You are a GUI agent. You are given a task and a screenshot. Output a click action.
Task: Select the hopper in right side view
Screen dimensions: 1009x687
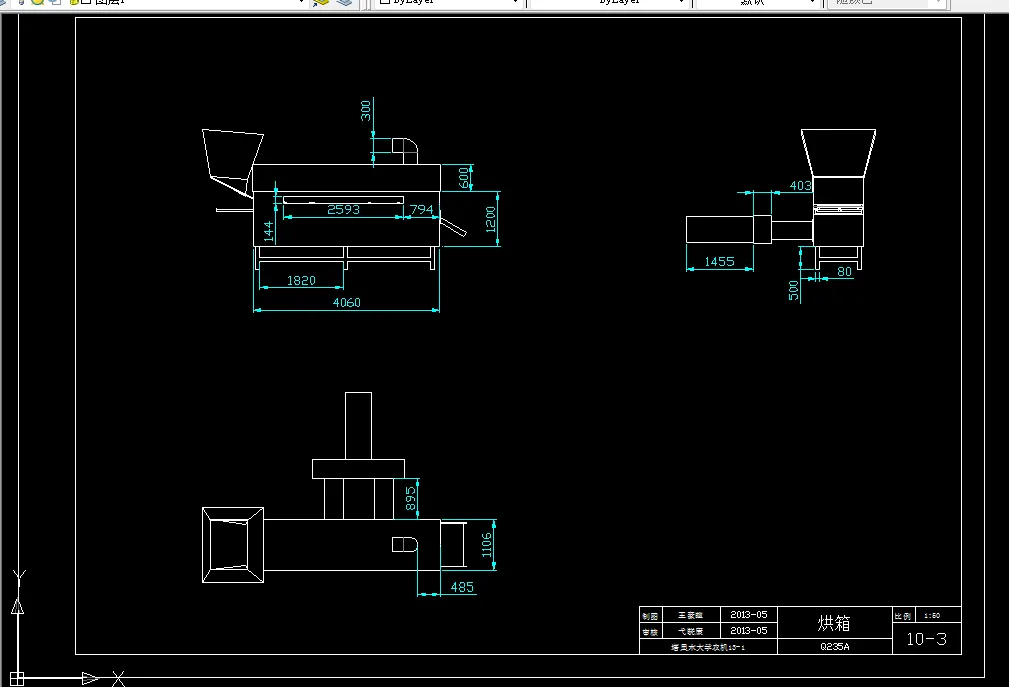(x=838, y=153)
